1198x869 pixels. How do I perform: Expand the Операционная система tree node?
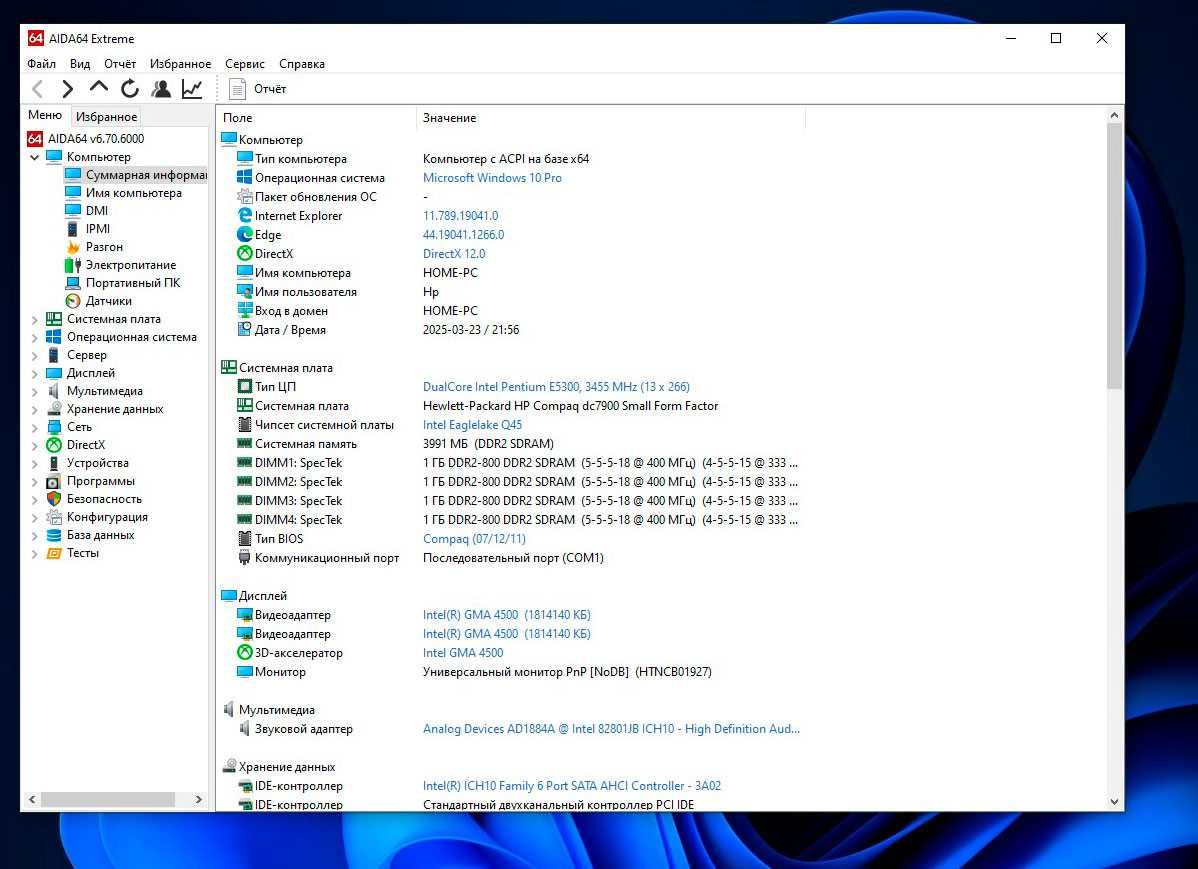pos(34,338)
